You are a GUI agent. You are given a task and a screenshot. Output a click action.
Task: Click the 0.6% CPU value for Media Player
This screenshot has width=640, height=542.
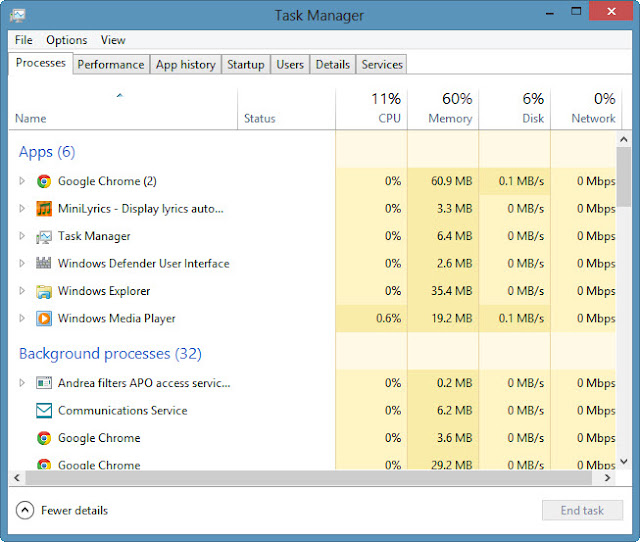pyautogui.click(x=389, y=318)
